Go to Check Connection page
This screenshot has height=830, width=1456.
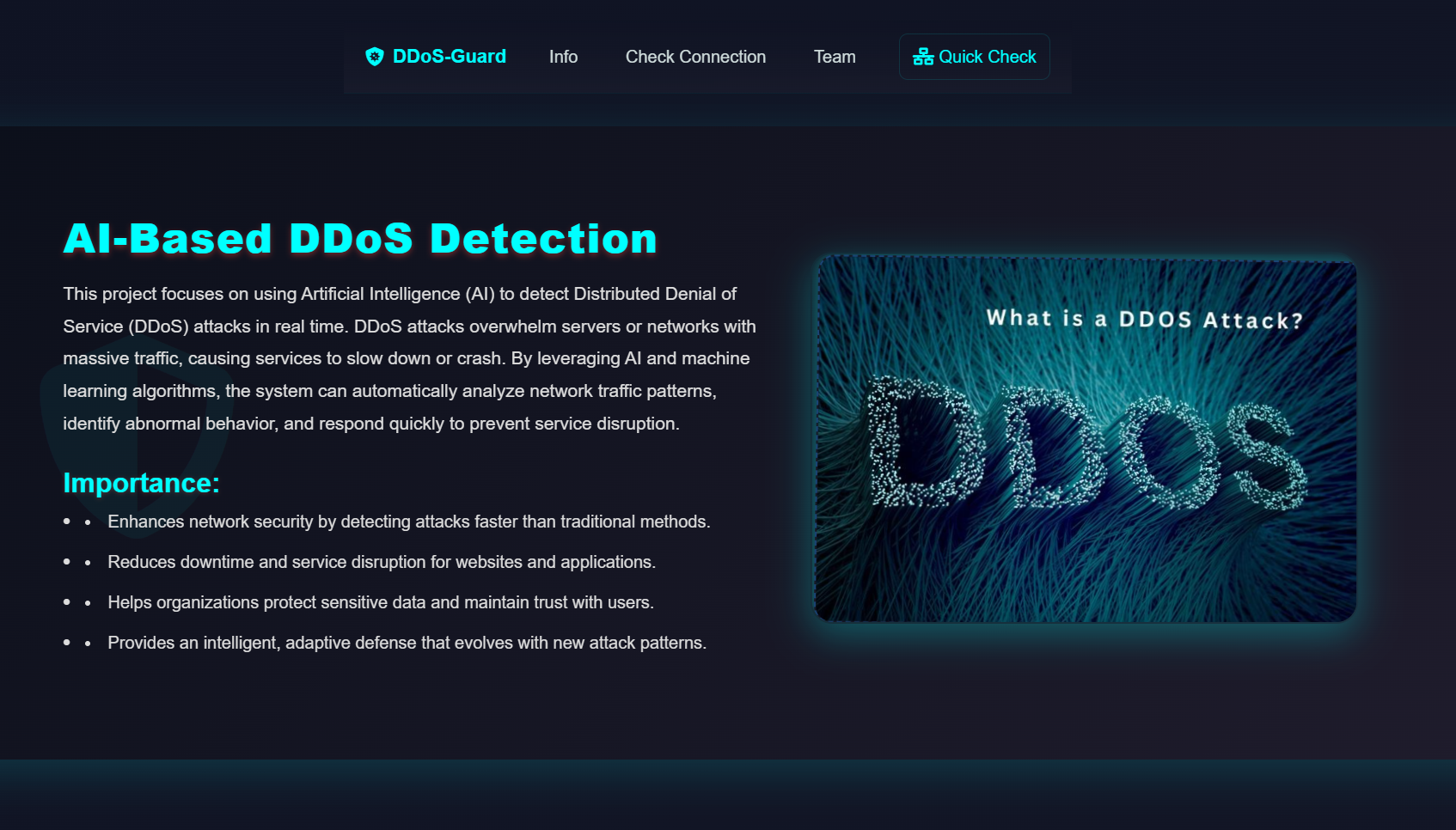(x=695, y=57)
